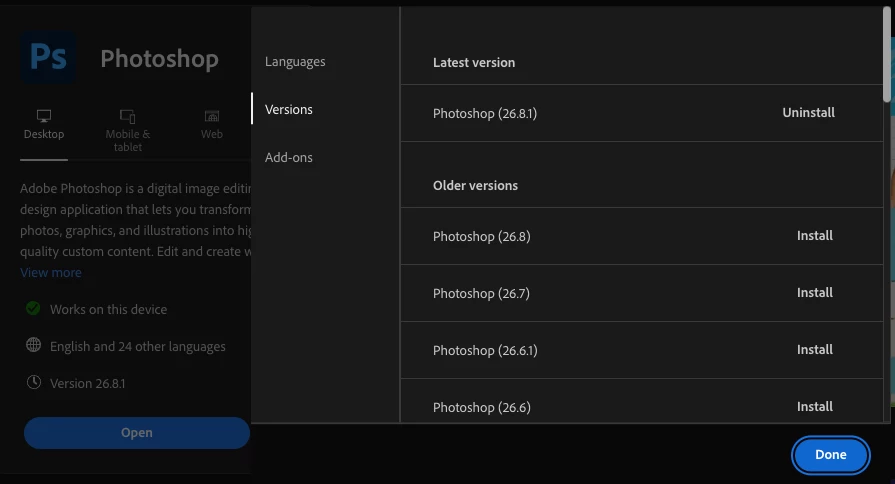Click the Photoshop Ps app icon
The height and width of the screenshot is (484, 895).
coord(48,58)
